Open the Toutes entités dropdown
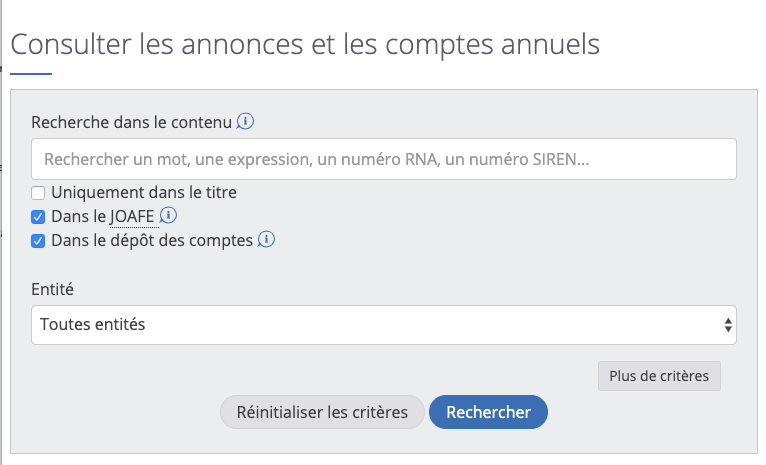Viewport: 766px width, 465px height. click(x=383, y=325)
